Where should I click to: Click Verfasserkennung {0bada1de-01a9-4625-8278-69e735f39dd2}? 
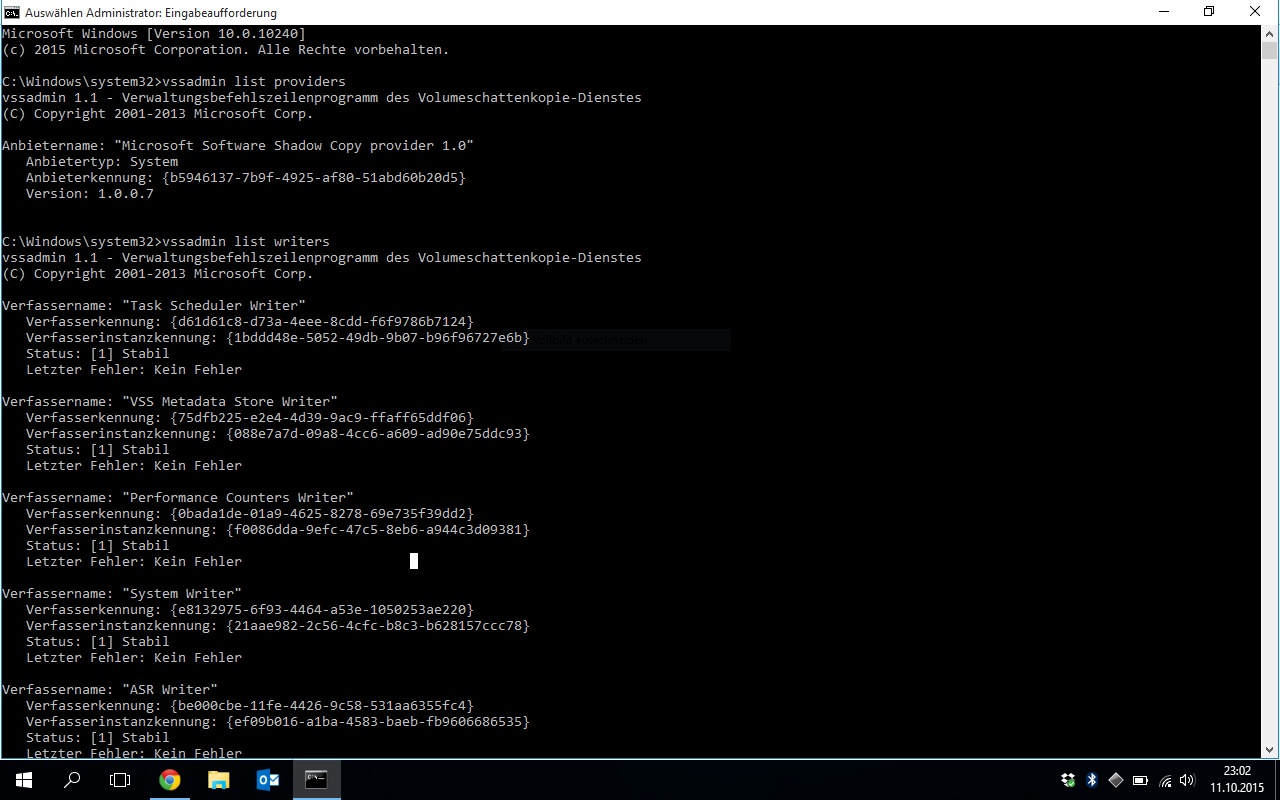point(250,513)
